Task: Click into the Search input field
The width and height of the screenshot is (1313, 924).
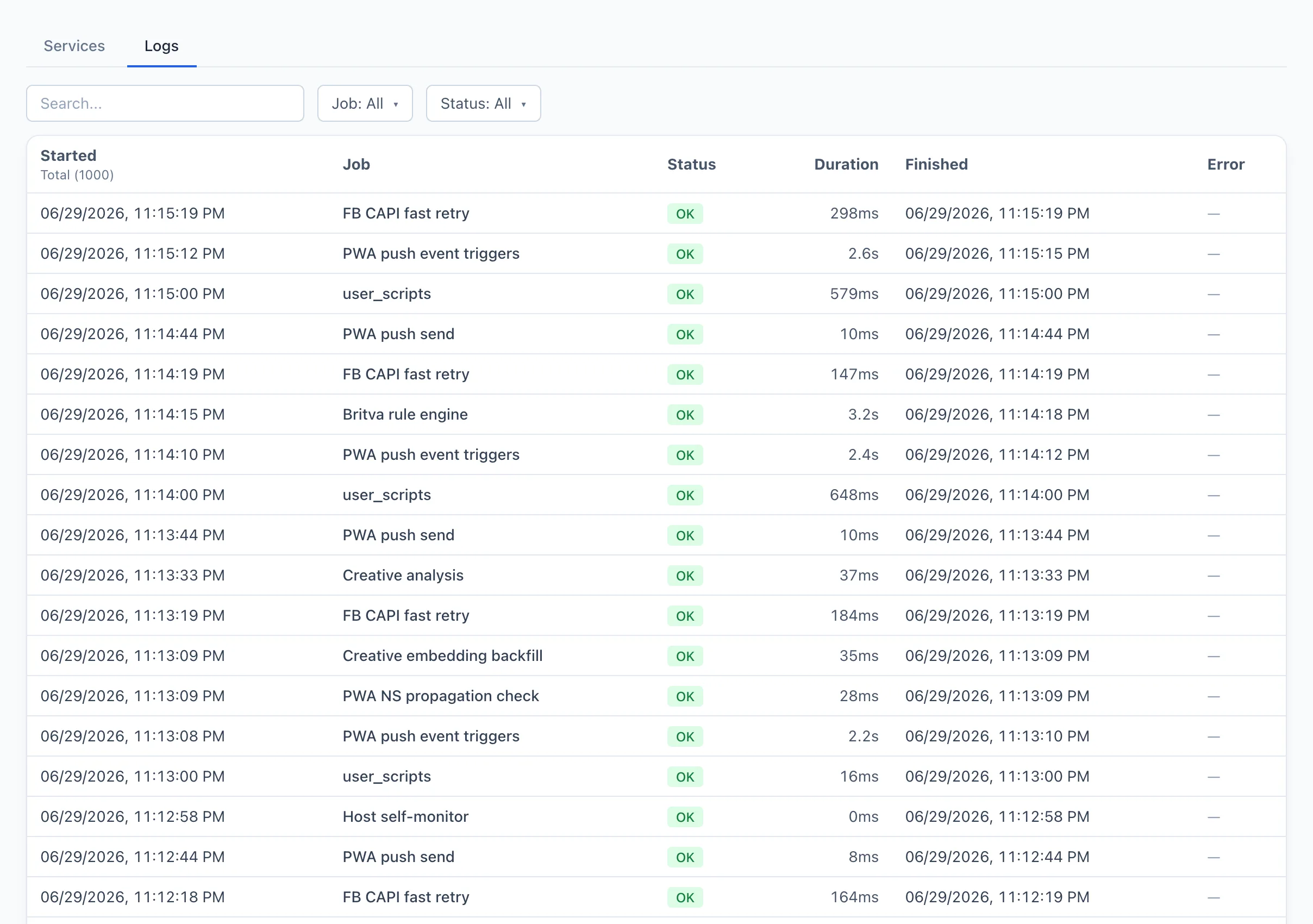Action: coord(165,103)
